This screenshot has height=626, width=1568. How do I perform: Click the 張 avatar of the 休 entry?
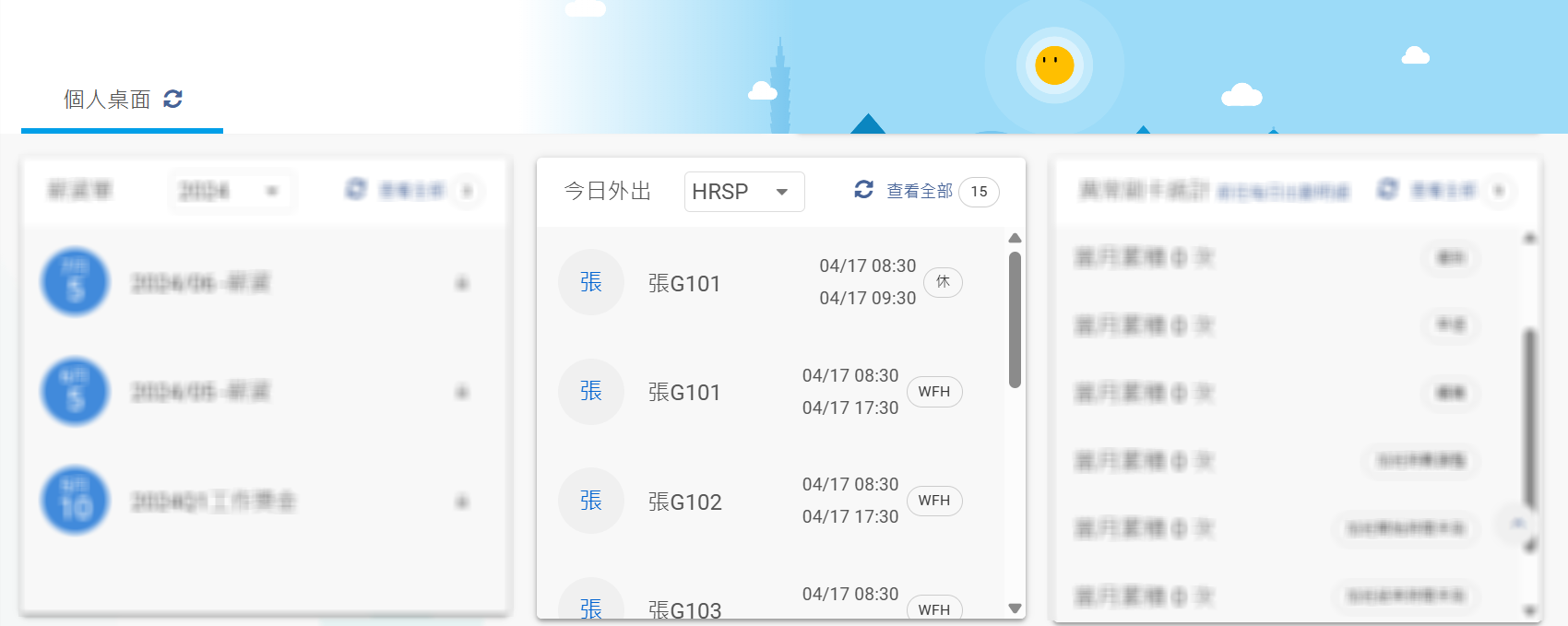tap(591, 282)
